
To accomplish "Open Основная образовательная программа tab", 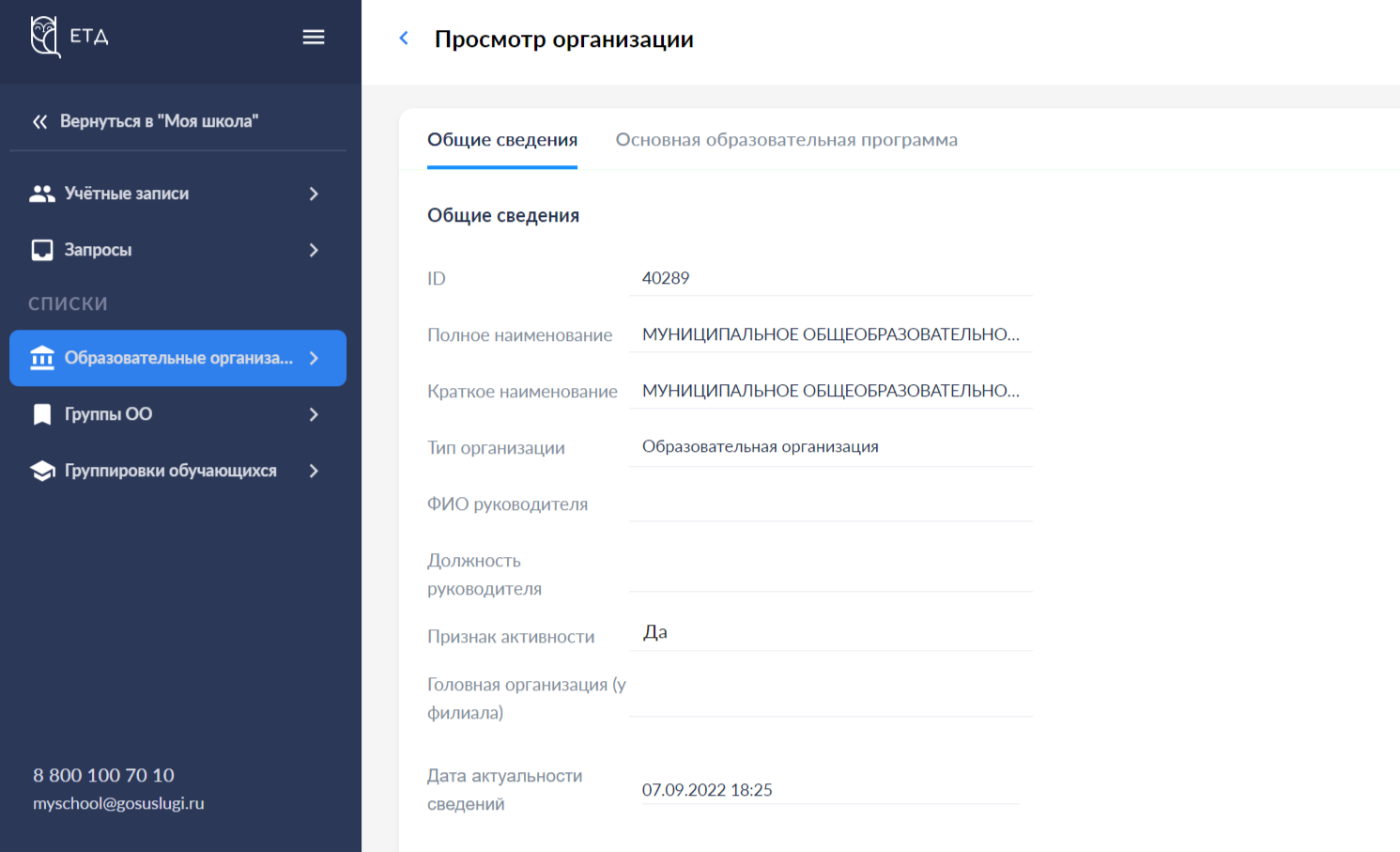I will coord(787,140).
